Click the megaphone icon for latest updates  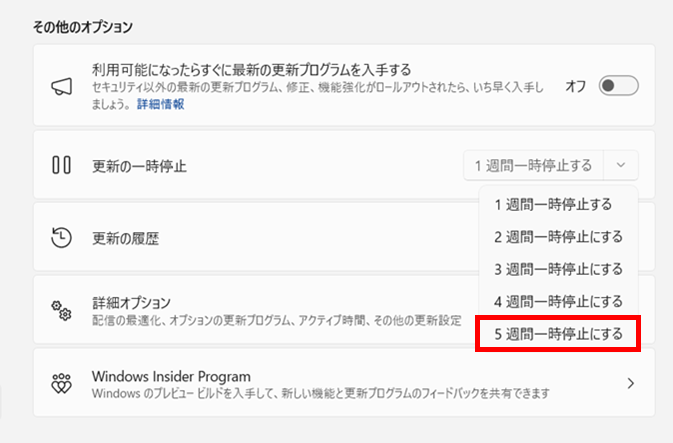pos(61,86)
